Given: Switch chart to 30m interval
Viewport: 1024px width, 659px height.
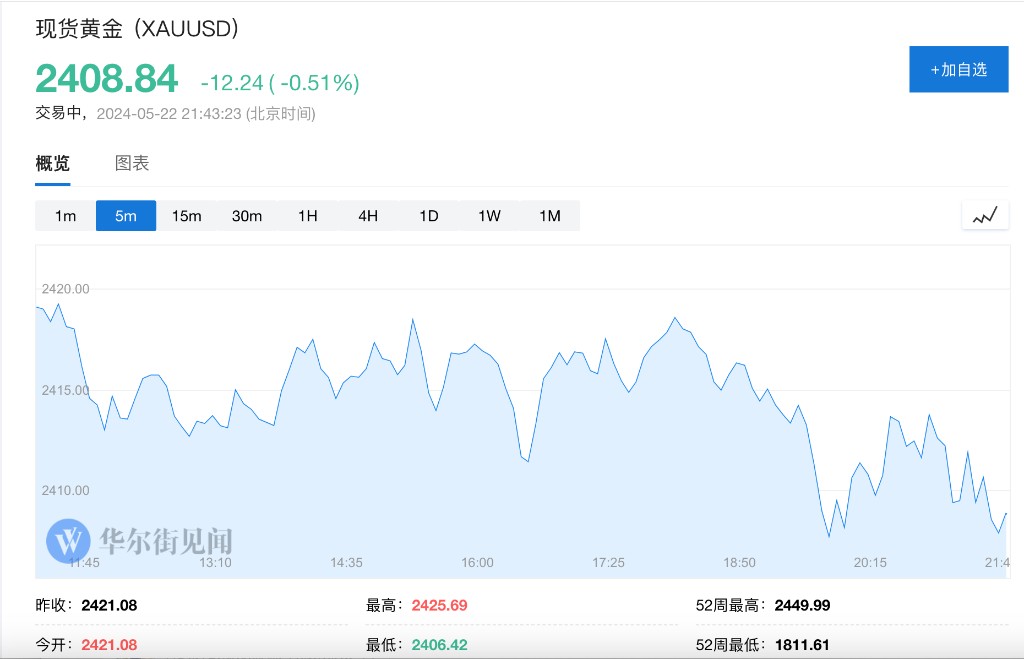Looking at the screenshot, I should pos(247,216).
